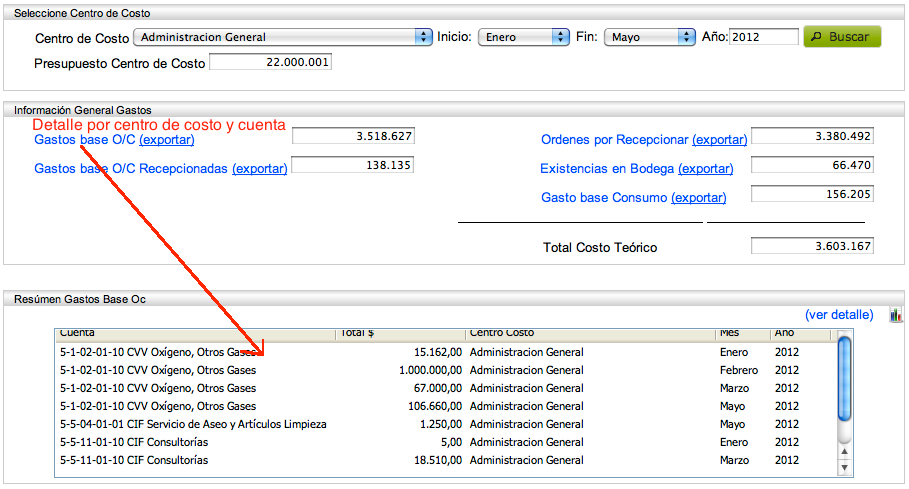Click the value field showing 3.380.492
Screen dimensions: 909x489
click(812, 136)
